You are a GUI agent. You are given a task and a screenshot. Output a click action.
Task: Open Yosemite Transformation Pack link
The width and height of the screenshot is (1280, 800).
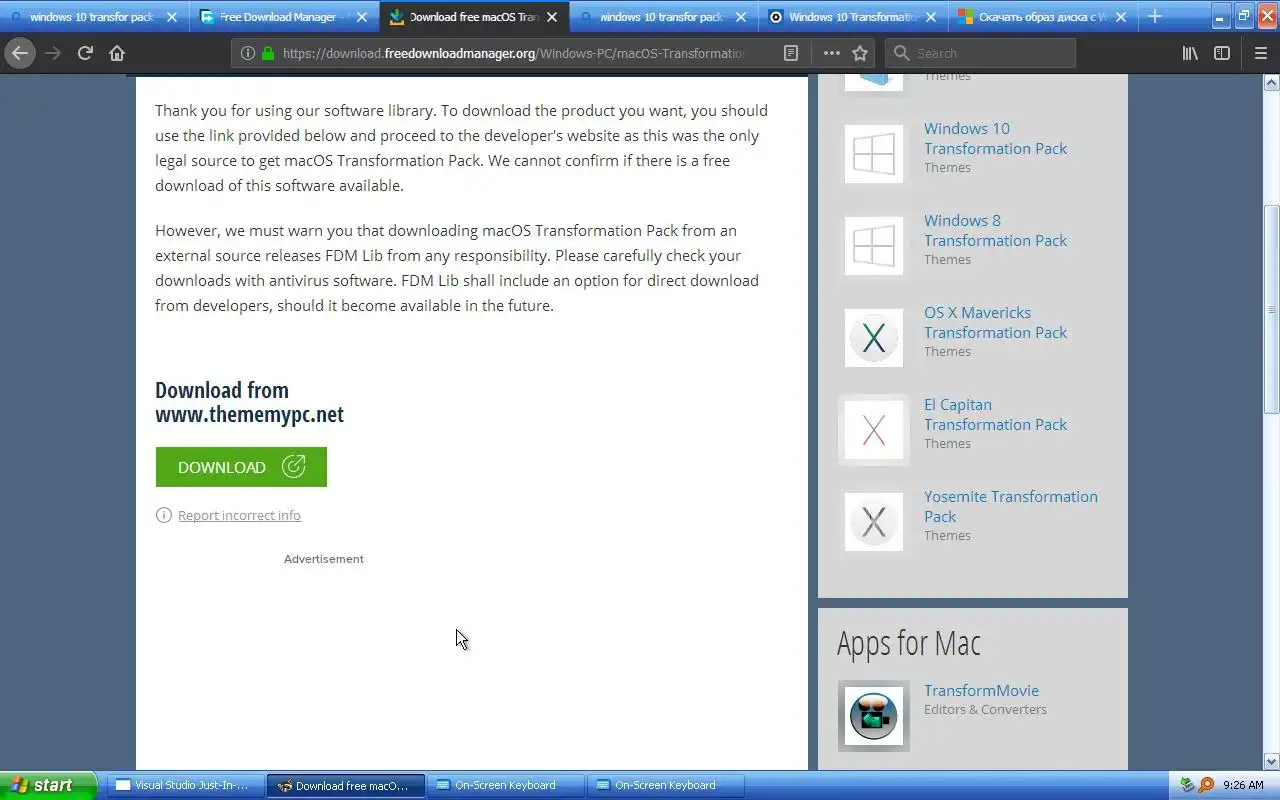pos(1010,506)
